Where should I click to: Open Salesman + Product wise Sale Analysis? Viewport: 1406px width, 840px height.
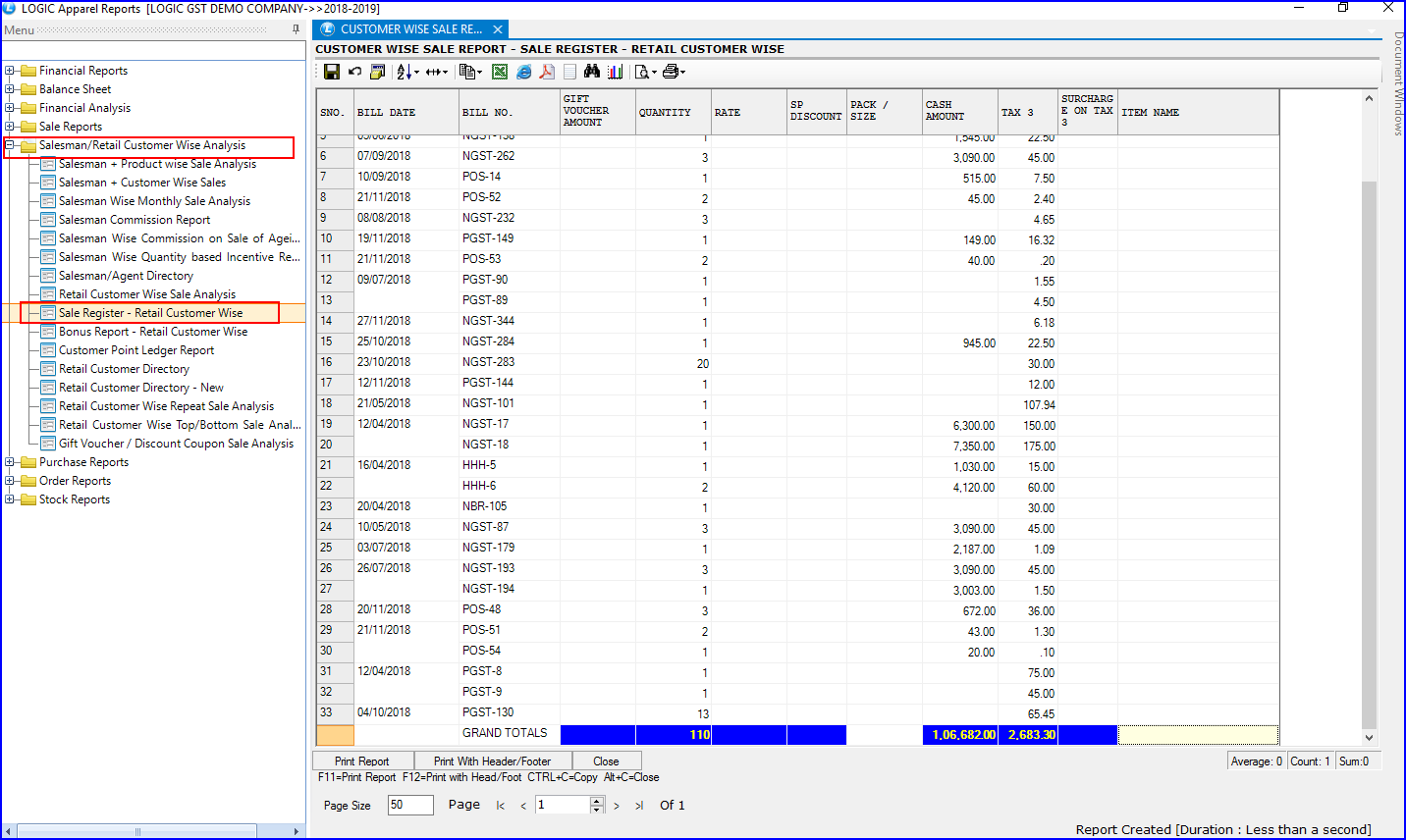157,164
